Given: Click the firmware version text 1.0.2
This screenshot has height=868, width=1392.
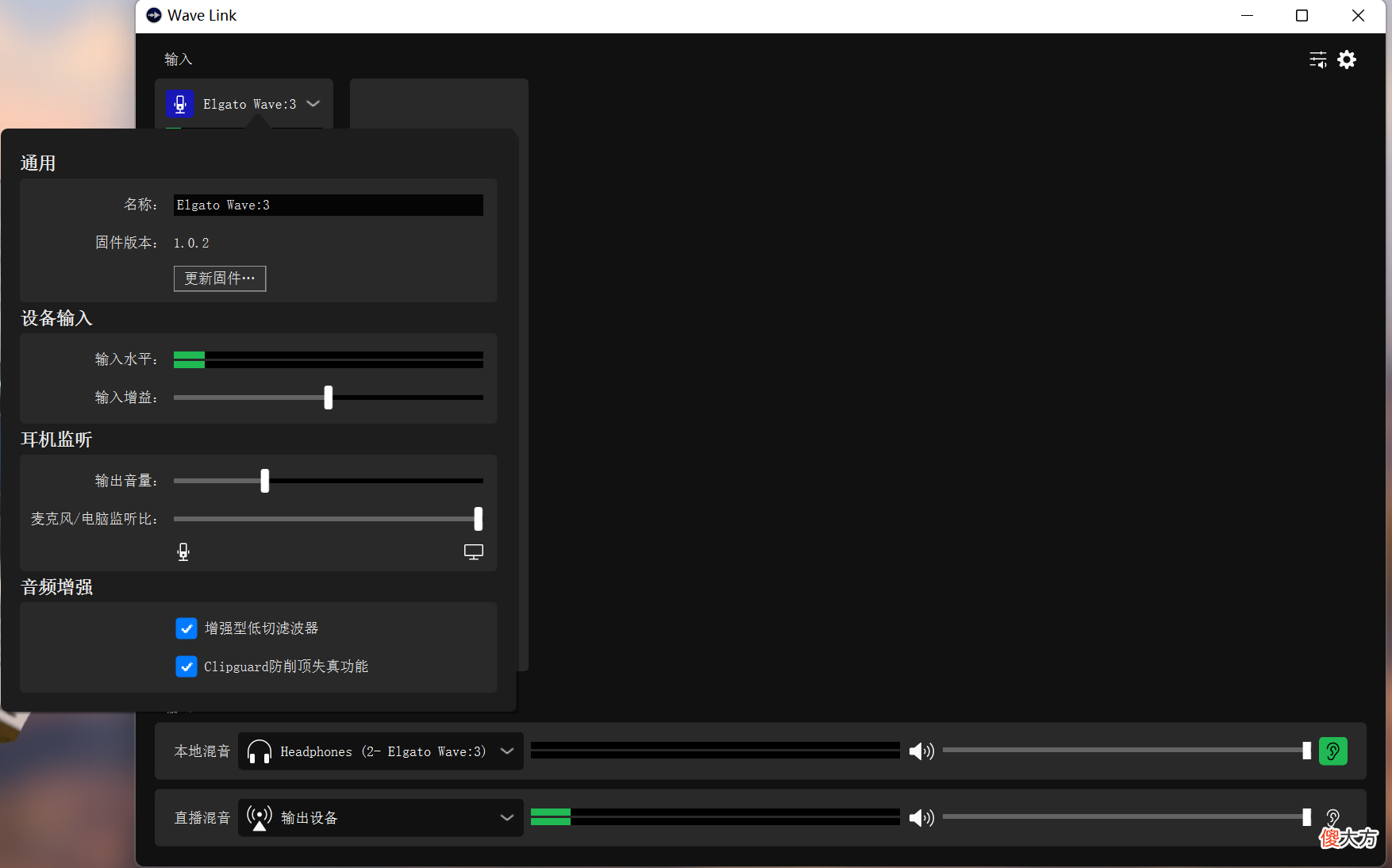Looking at the screenshot, I should point(191,243).
